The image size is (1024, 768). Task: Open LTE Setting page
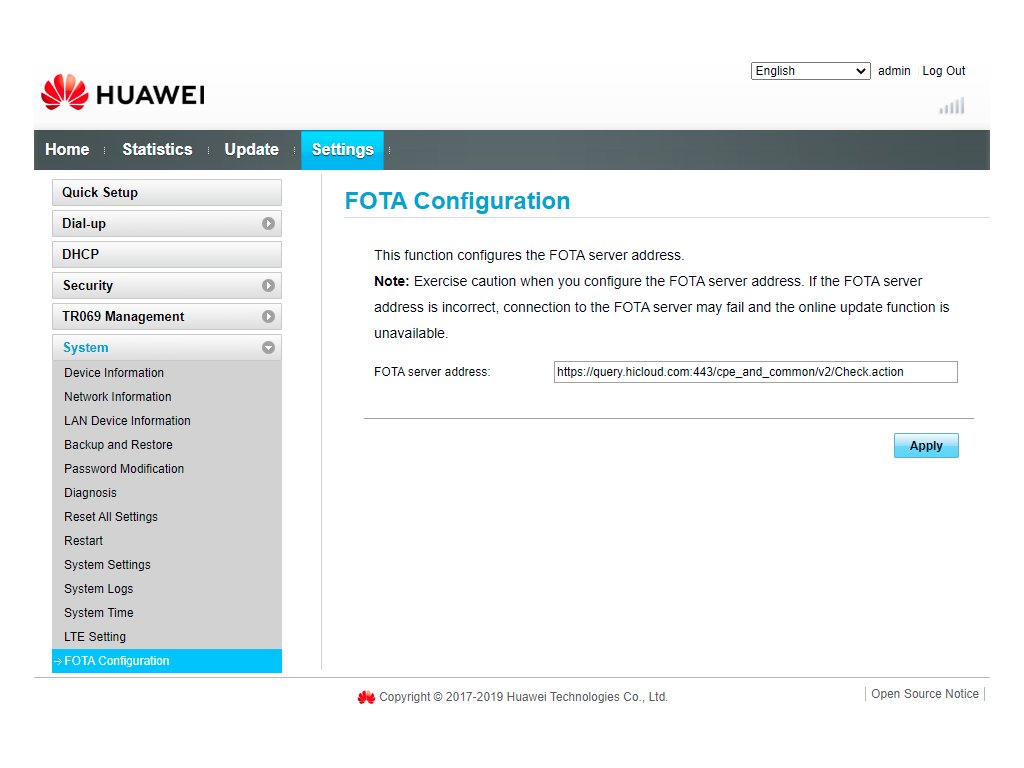[95, 637]
